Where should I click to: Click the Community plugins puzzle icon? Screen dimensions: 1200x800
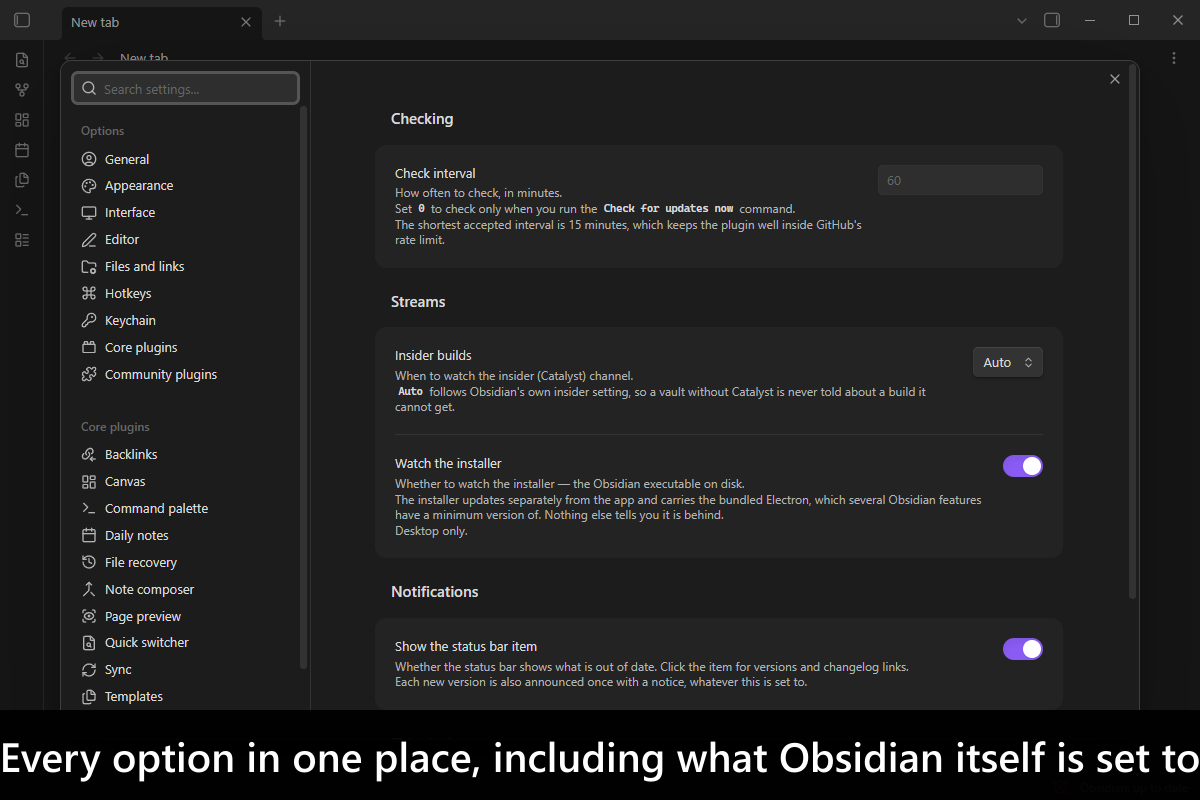tap(88, 375)
